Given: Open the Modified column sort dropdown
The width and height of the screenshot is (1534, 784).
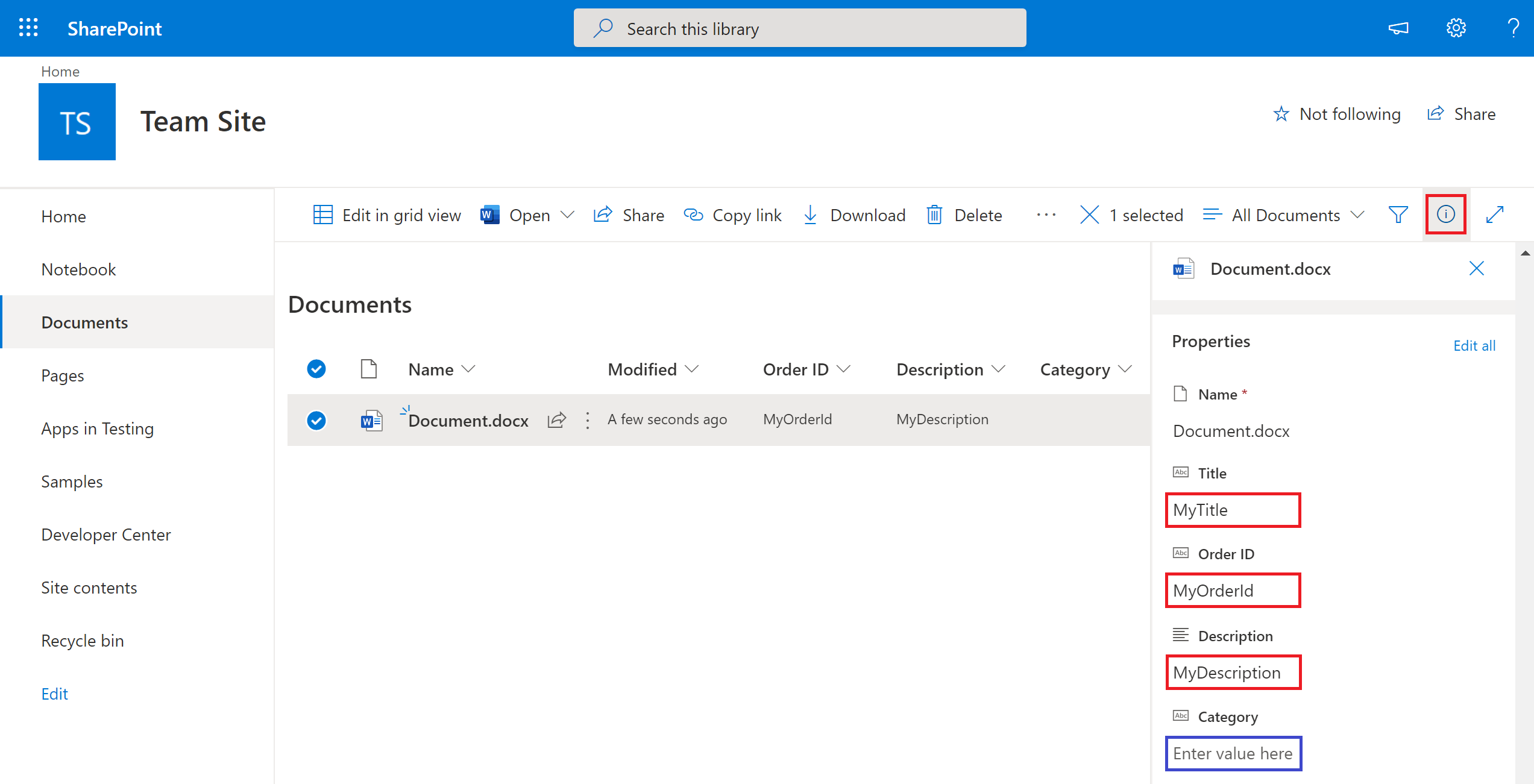Looking at the screenshot, I should [691, 369].
